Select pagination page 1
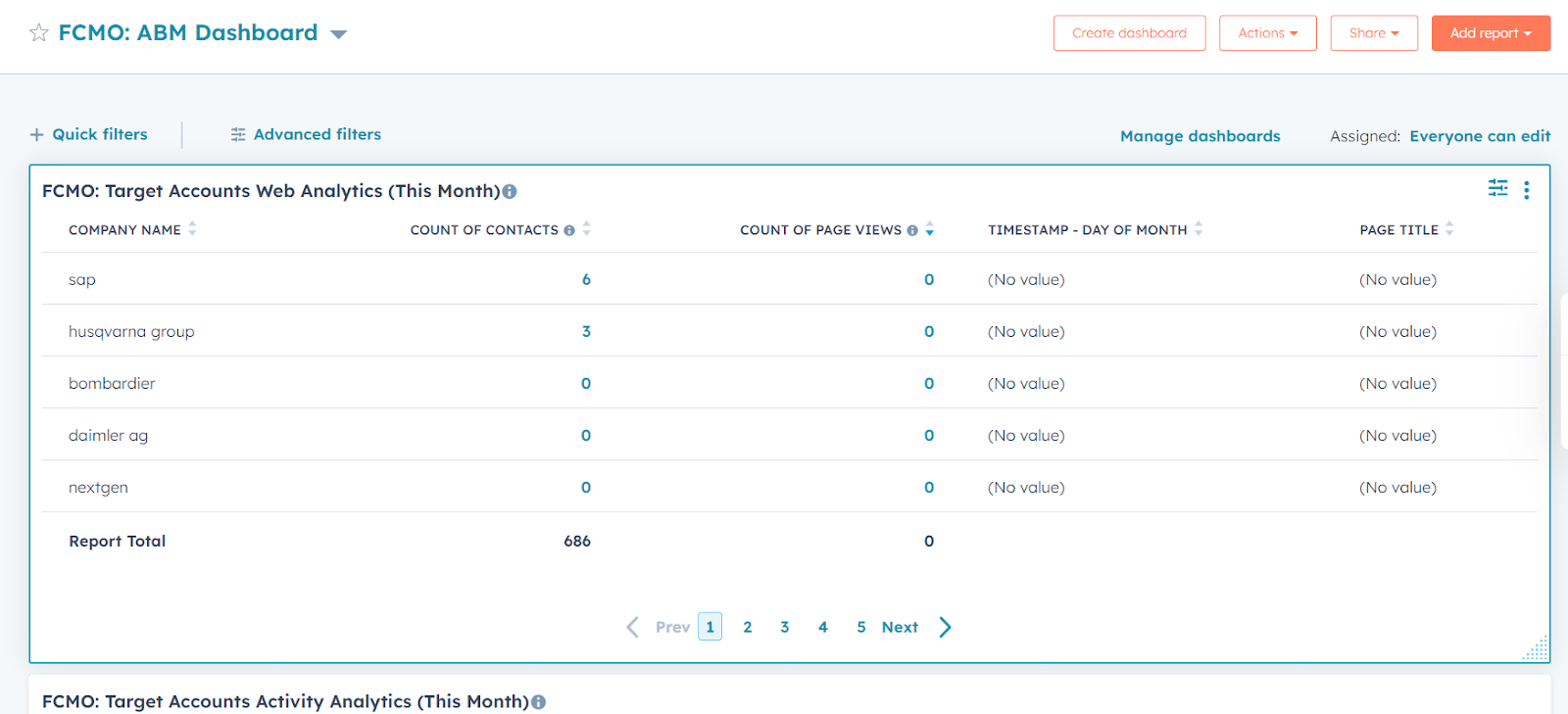 click(x=710, y=627)
